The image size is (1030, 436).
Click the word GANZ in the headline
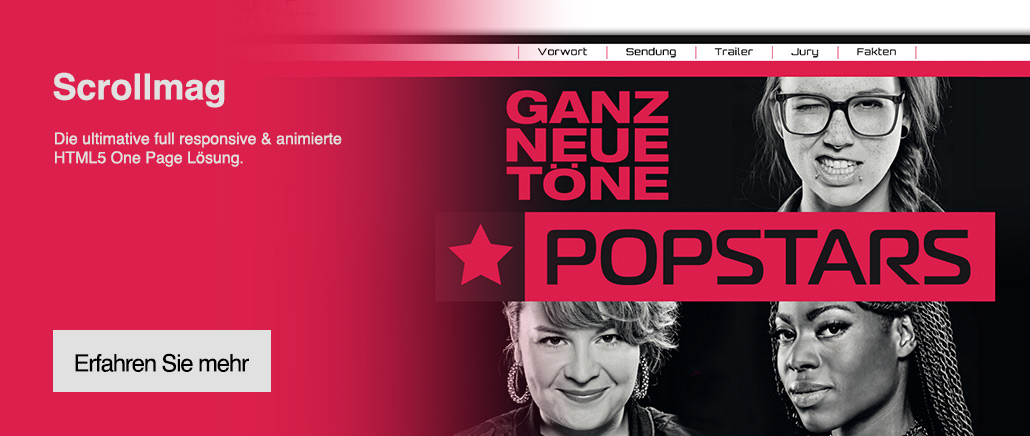tap(588, 108)
